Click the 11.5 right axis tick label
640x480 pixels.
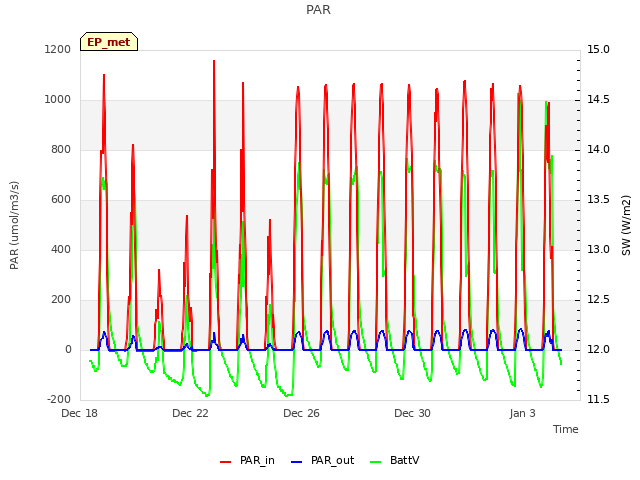[x=598, y=400]
